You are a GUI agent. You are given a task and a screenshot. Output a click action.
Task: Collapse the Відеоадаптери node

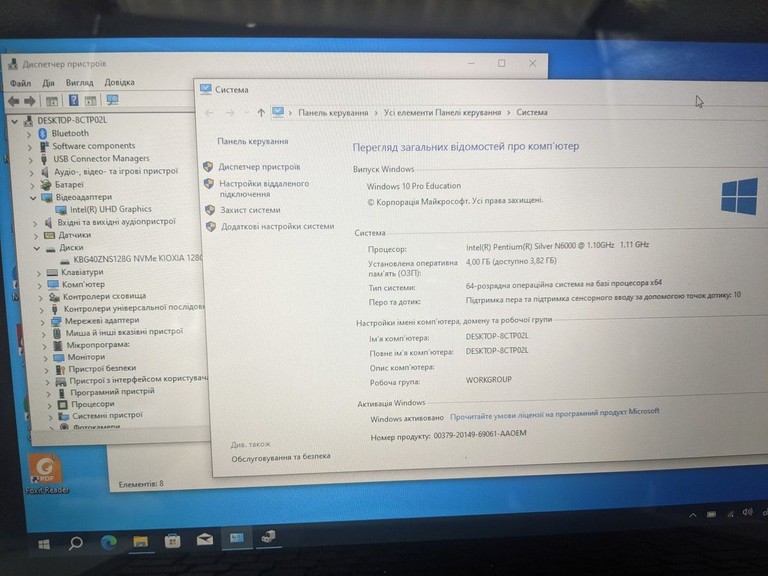(x=33, y=198)
